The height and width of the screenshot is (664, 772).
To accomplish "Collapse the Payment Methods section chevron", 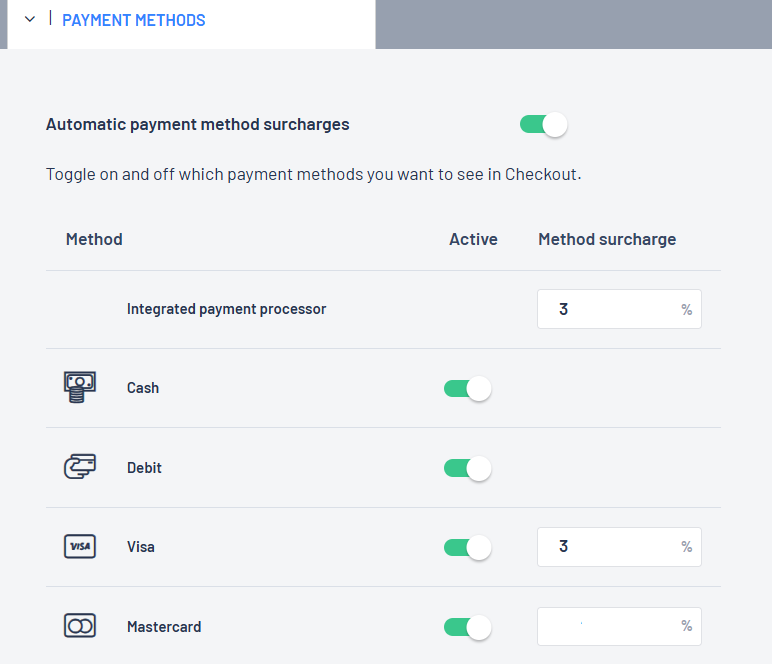I will (x=30, y=20).
